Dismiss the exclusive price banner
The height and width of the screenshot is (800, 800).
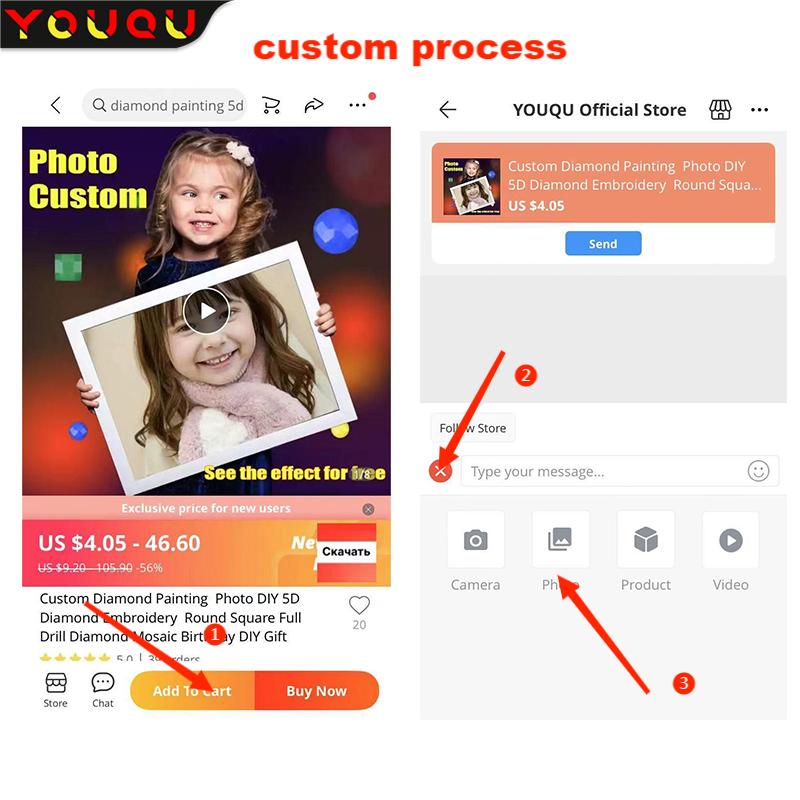pos(368,509)
